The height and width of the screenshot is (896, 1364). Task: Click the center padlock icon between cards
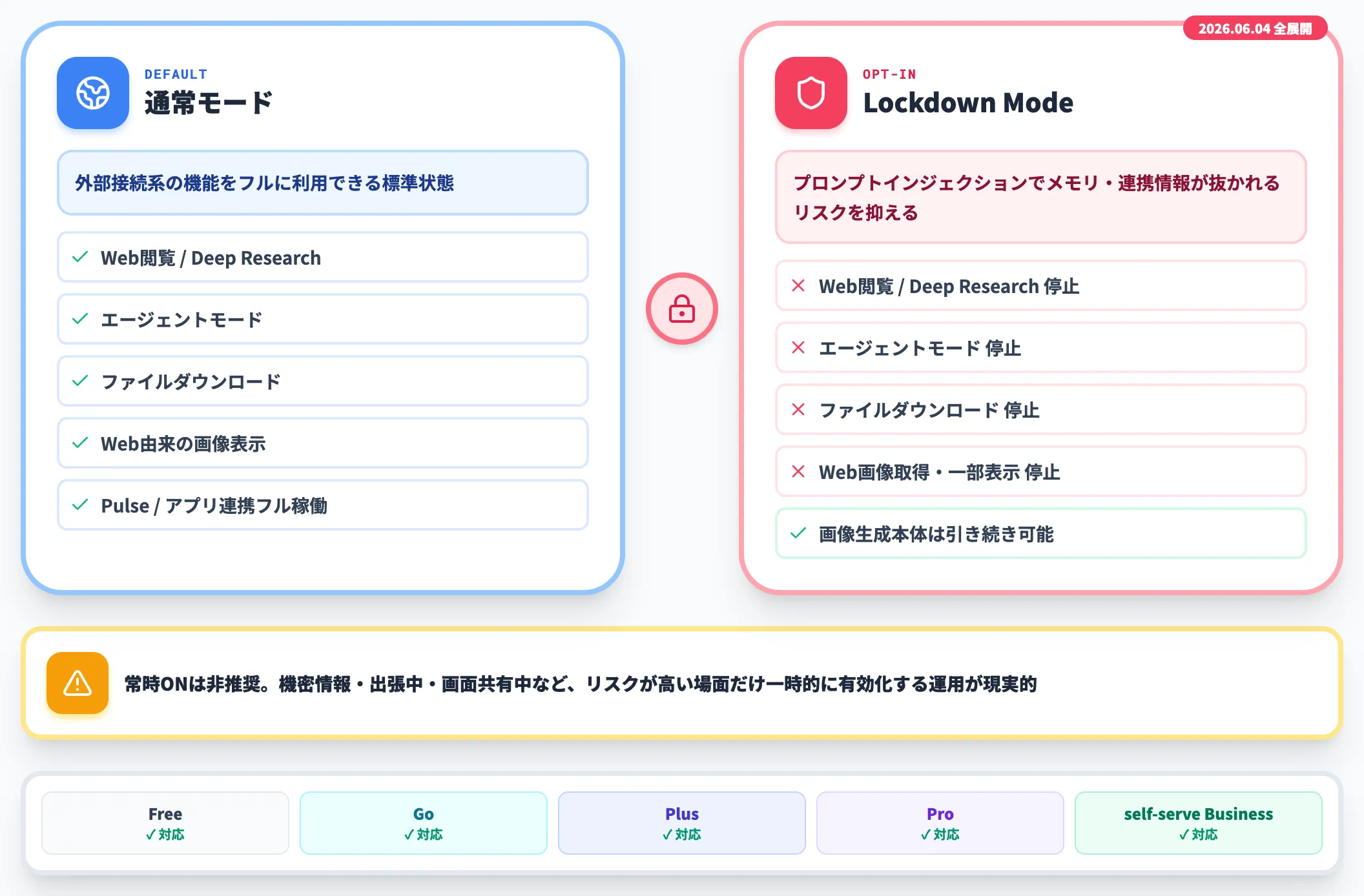tap(682, 309)
